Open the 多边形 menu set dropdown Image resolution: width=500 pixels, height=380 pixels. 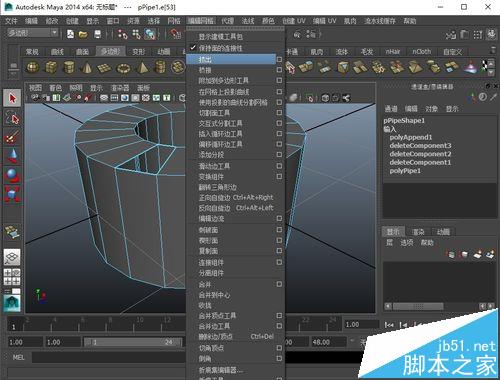(32, 33)
